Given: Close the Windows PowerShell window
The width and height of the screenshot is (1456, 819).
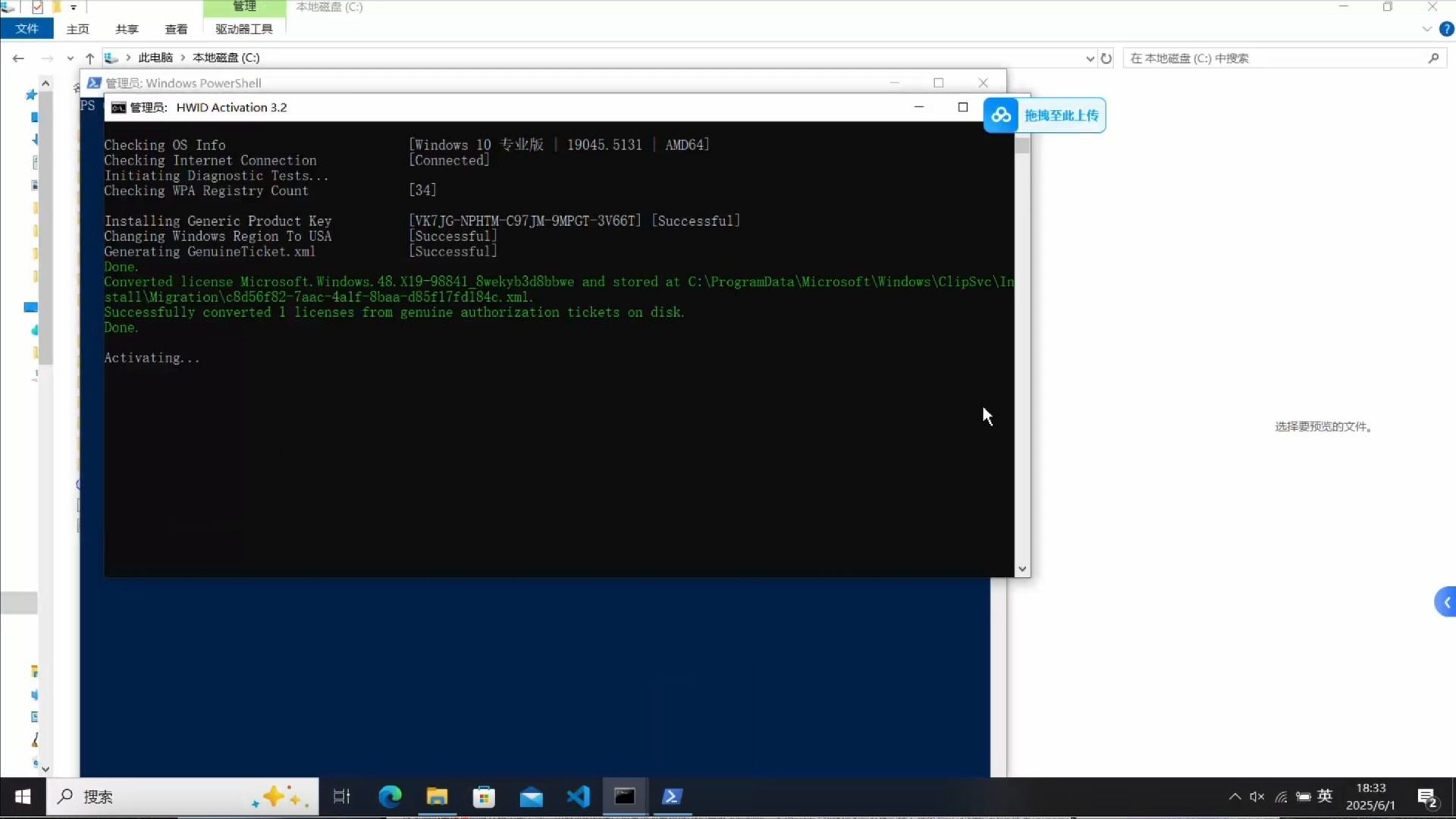Looking at the screenshot, I should pos(983,83).
